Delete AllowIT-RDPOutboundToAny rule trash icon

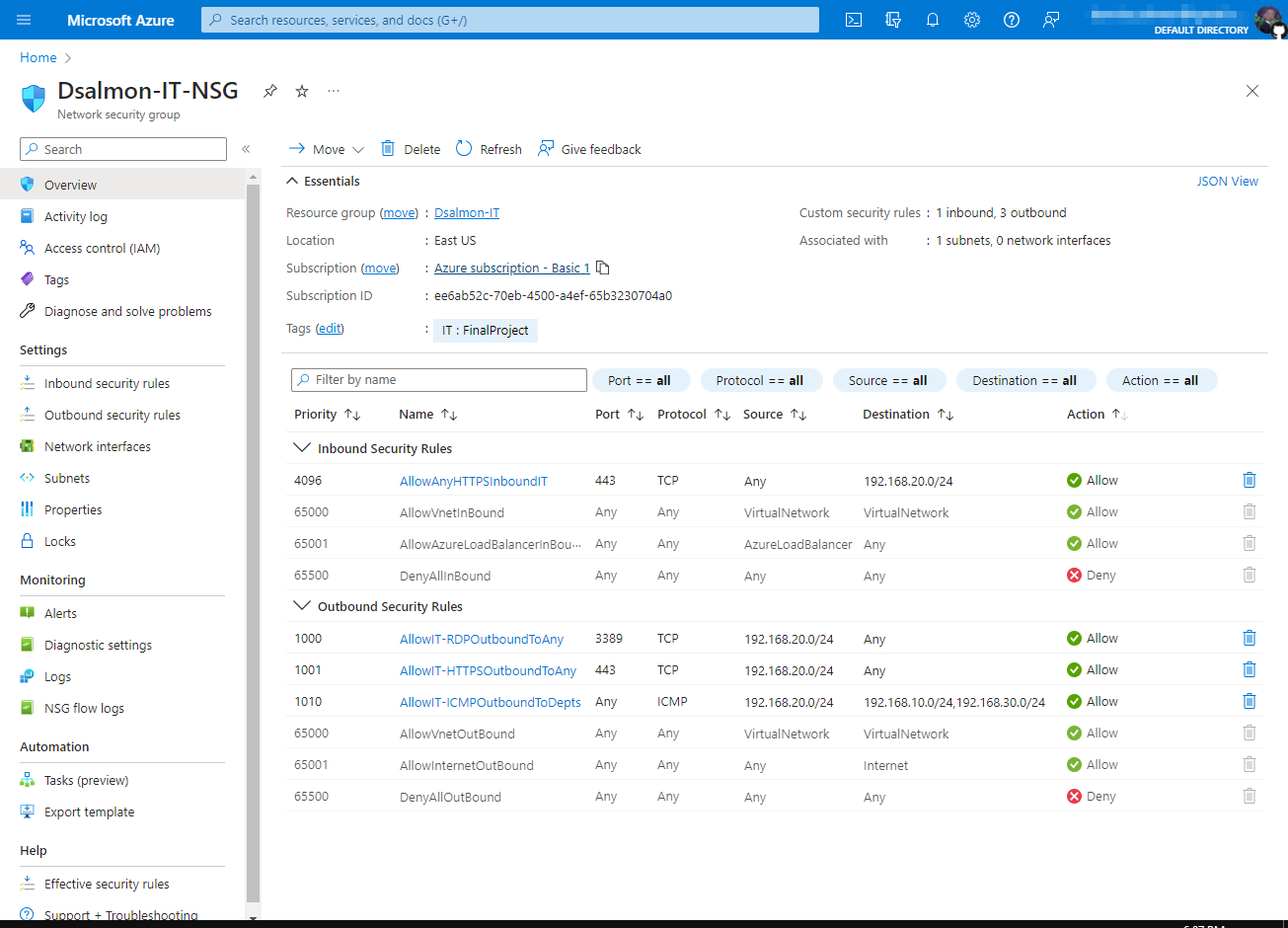click(1250, 638)
